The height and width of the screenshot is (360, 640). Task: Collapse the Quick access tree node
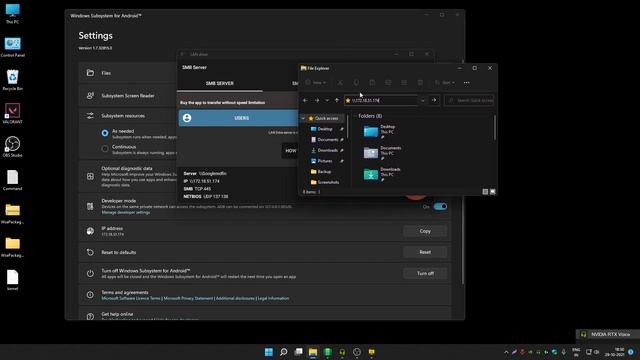coord(303,118)
